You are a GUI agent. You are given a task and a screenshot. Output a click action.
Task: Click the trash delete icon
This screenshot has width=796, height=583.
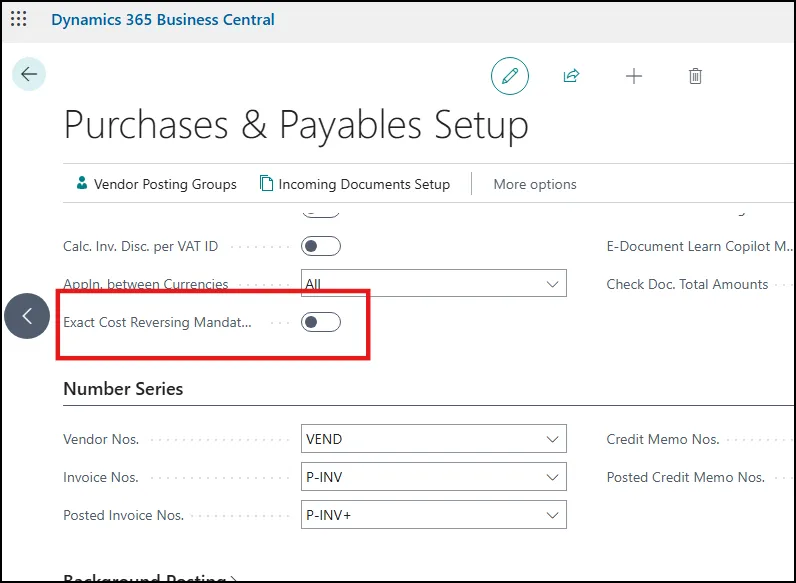(695, 76)
